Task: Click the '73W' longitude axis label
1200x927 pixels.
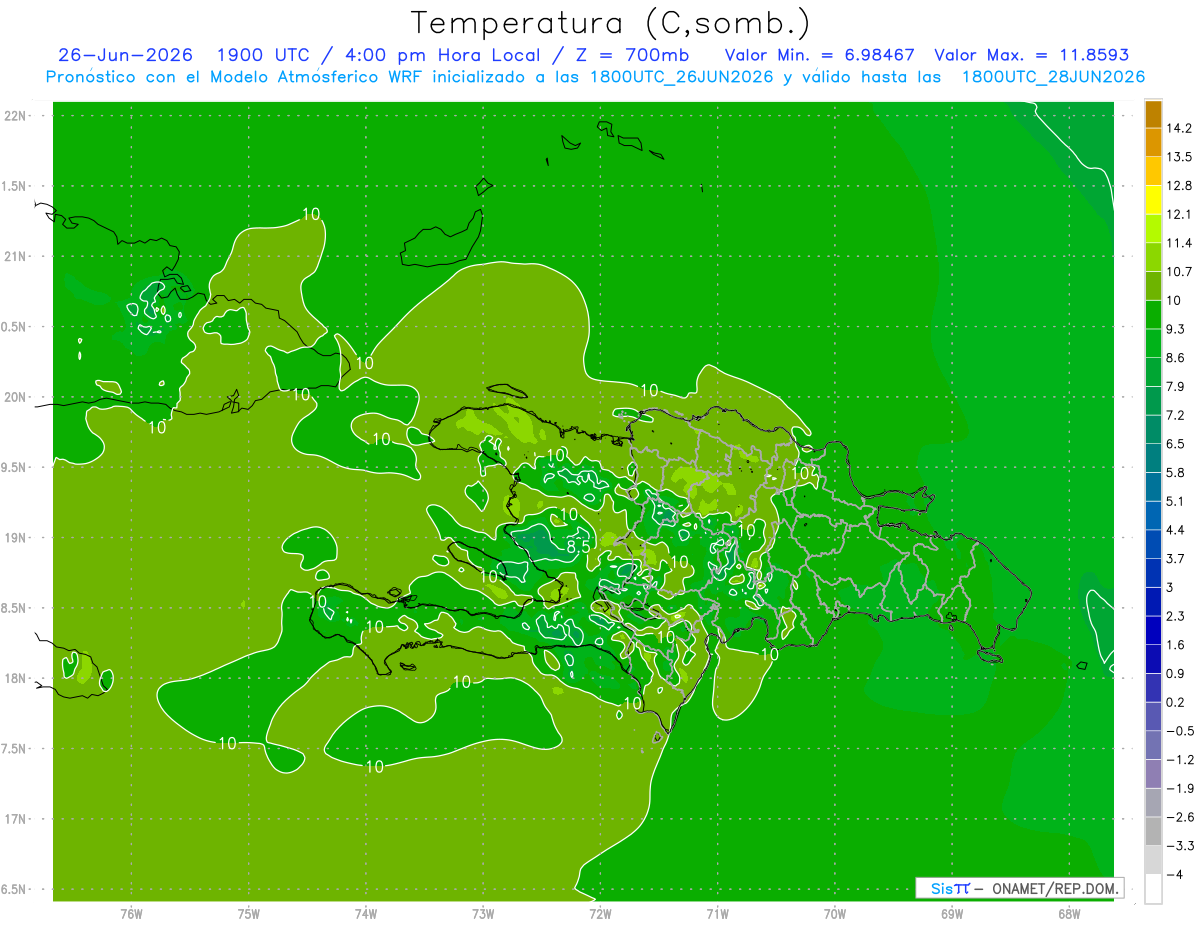Action: point(483,914)
